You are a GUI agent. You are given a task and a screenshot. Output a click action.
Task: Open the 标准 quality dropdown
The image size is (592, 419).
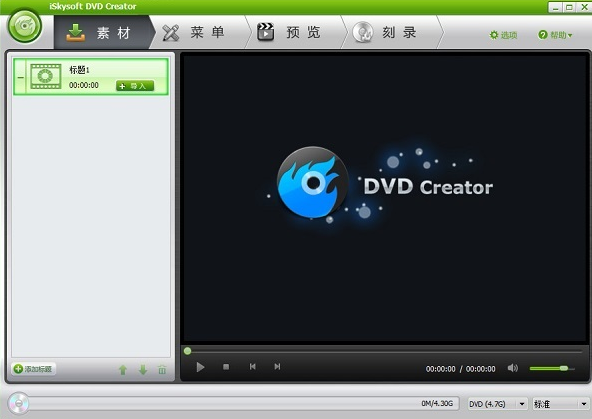click(x=560, y=404)
